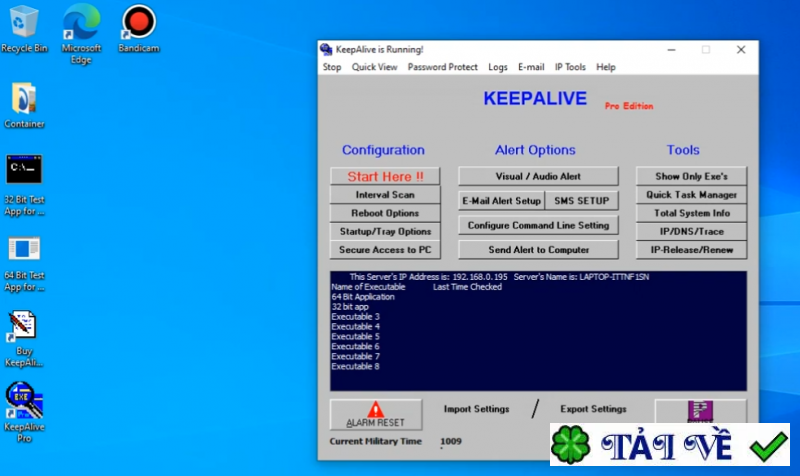Screen dimensions: 800x476
Task: Select Executable 5 in the list
Action: click(x=356, y=336)
